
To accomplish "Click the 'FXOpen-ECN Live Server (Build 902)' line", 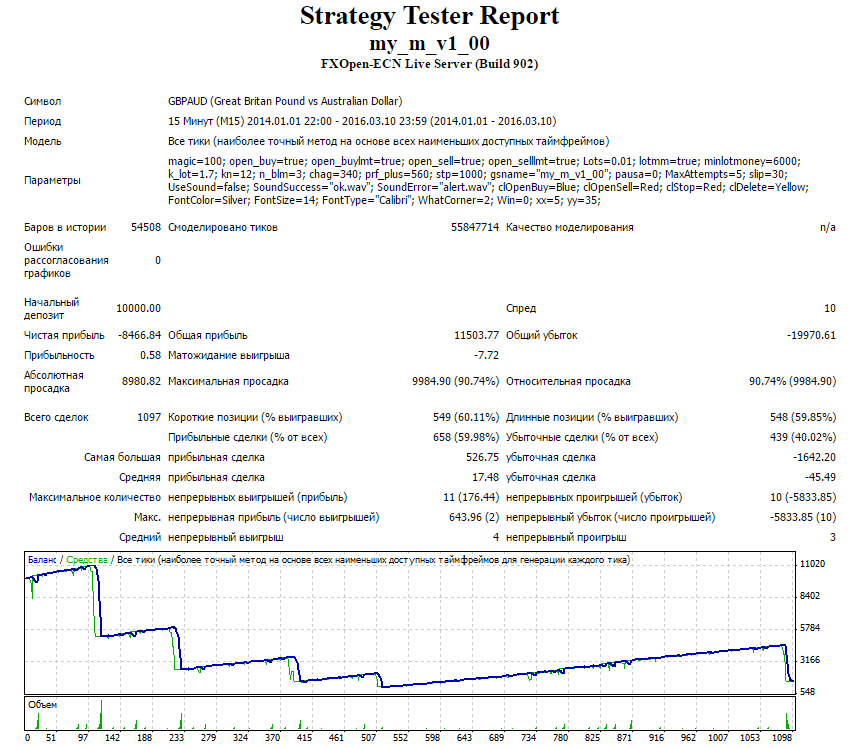I will point(429,64).
